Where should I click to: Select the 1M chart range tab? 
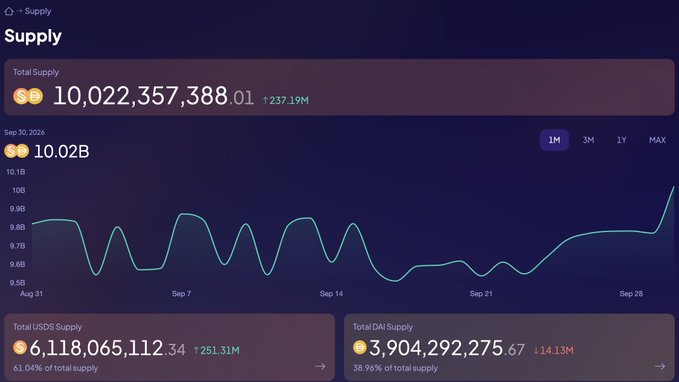554,140
